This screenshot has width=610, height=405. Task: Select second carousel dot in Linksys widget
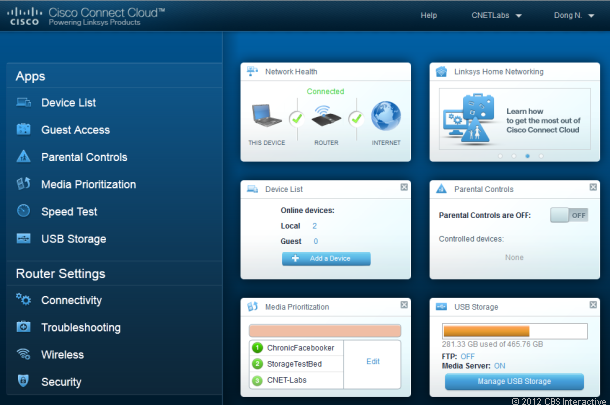[x=514, y=156]
